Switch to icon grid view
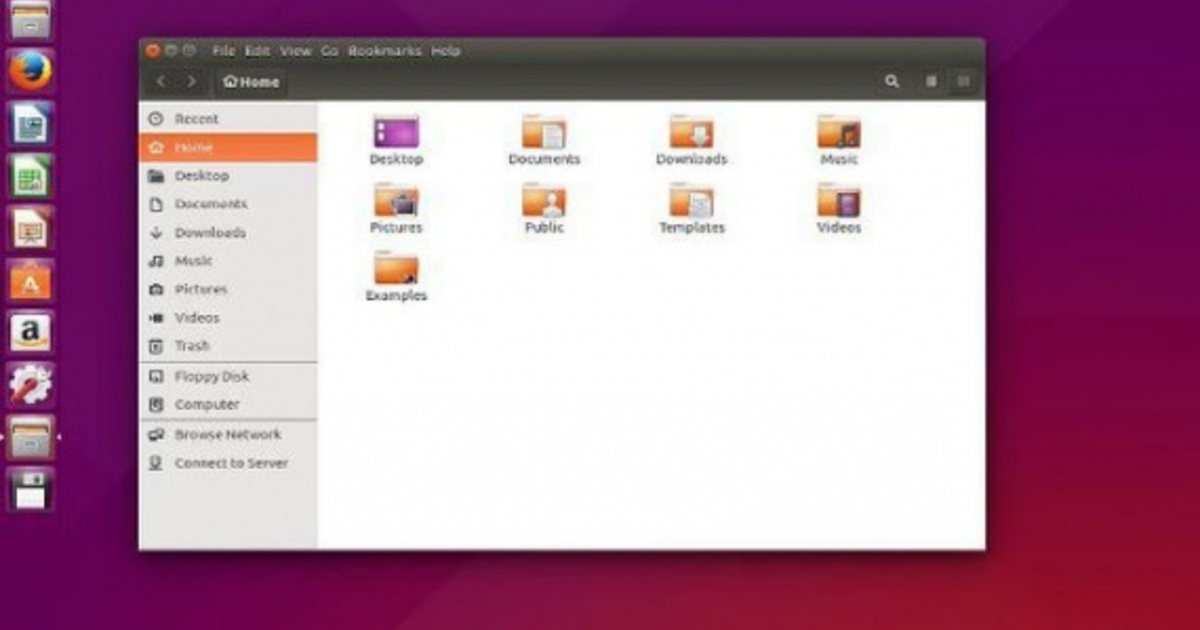This screenshot has height=630, width=1200. click(963, 80)
